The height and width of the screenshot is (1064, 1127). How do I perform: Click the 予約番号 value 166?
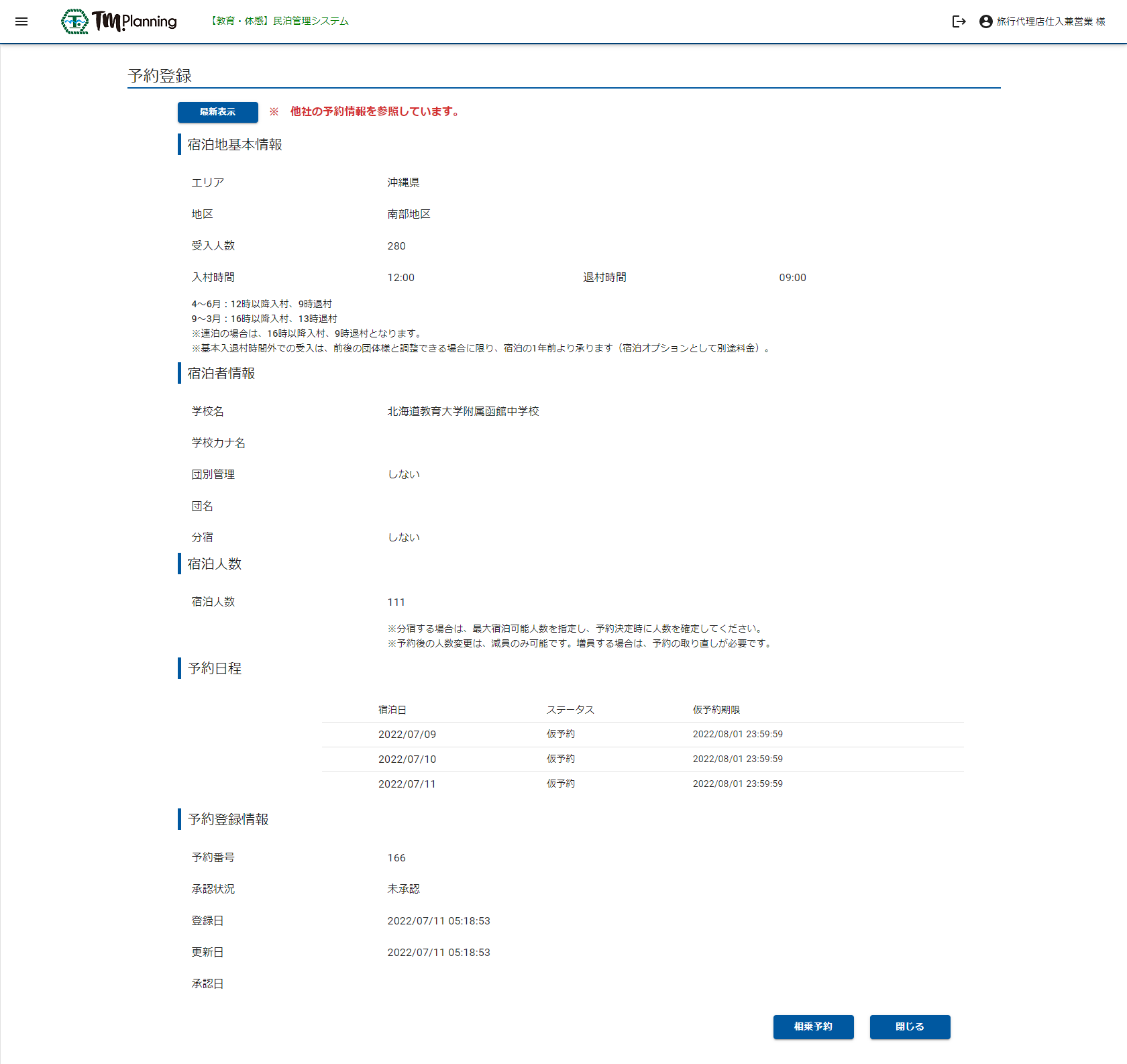(396, 858)
